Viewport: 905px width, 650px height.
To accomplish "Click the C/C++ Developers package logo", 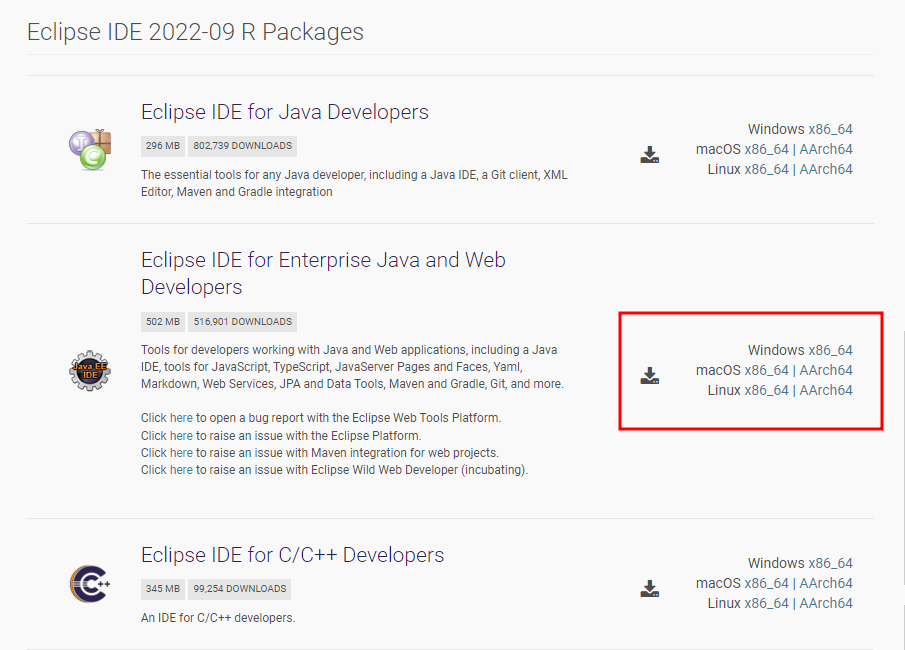I will [x=90, y=584].
